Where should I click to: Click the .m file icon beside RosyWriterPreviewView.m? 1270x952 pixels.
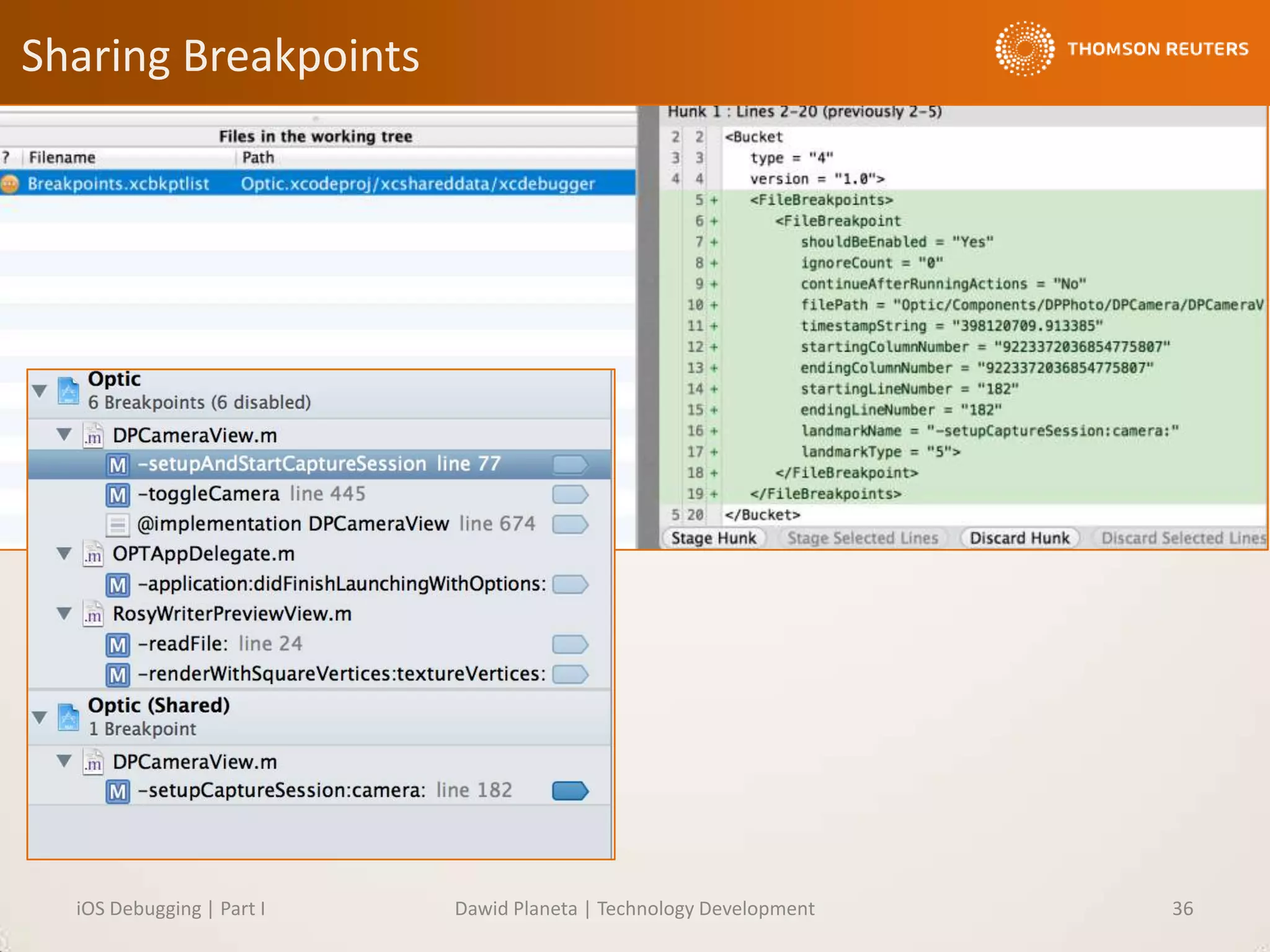[93, 614]
